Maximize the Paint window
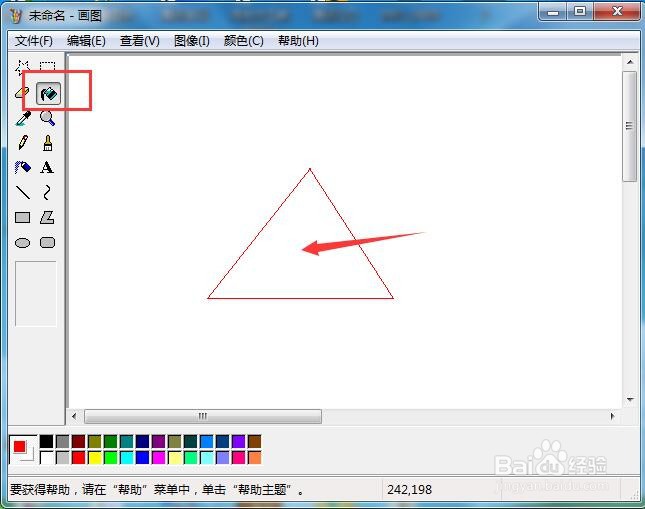The height and width of the screenshot is (509, 645). coord(580,12)
